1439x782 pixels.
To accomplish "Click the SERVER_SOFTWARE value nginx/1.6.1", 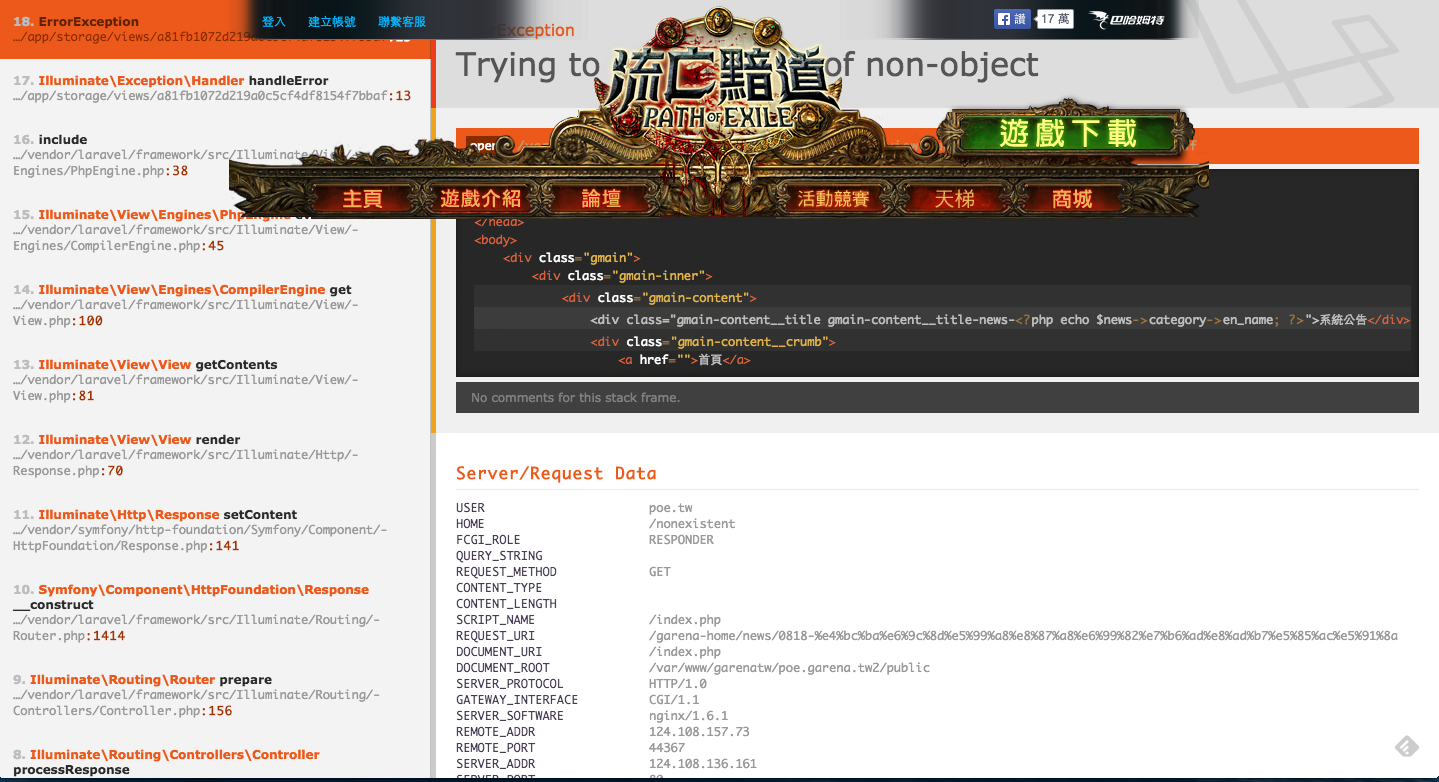I will tap(689, 716).
